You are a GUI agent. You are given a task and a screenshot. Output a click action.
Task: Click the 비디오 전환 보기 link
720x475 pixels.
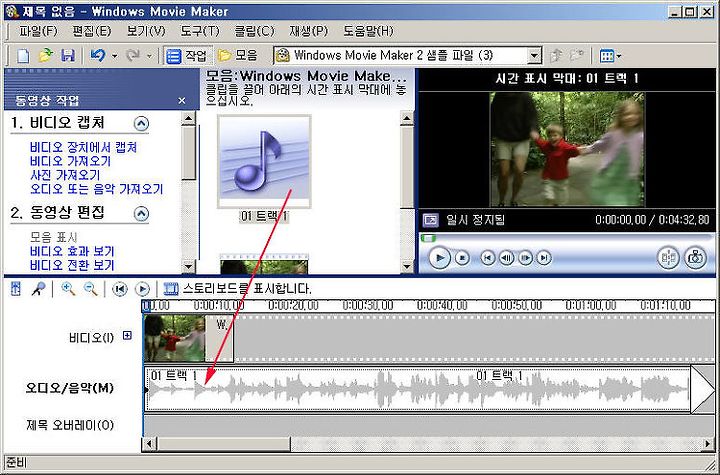coord(72,265)
